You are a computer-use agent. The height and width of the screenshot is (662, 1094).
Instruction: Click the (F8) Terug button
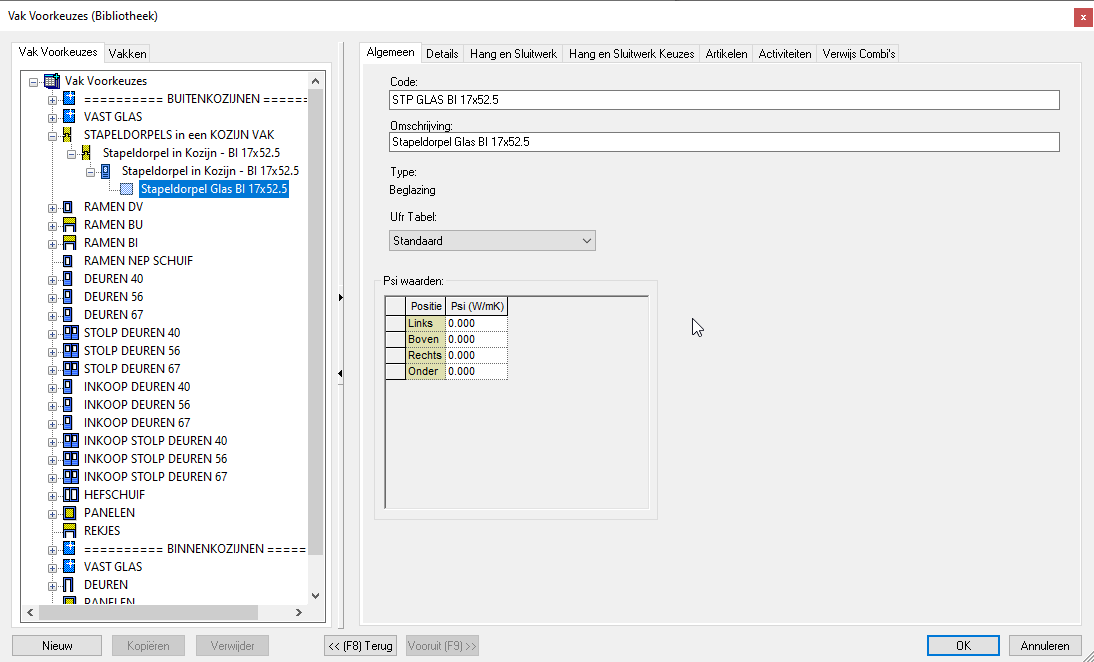(361, 646)
